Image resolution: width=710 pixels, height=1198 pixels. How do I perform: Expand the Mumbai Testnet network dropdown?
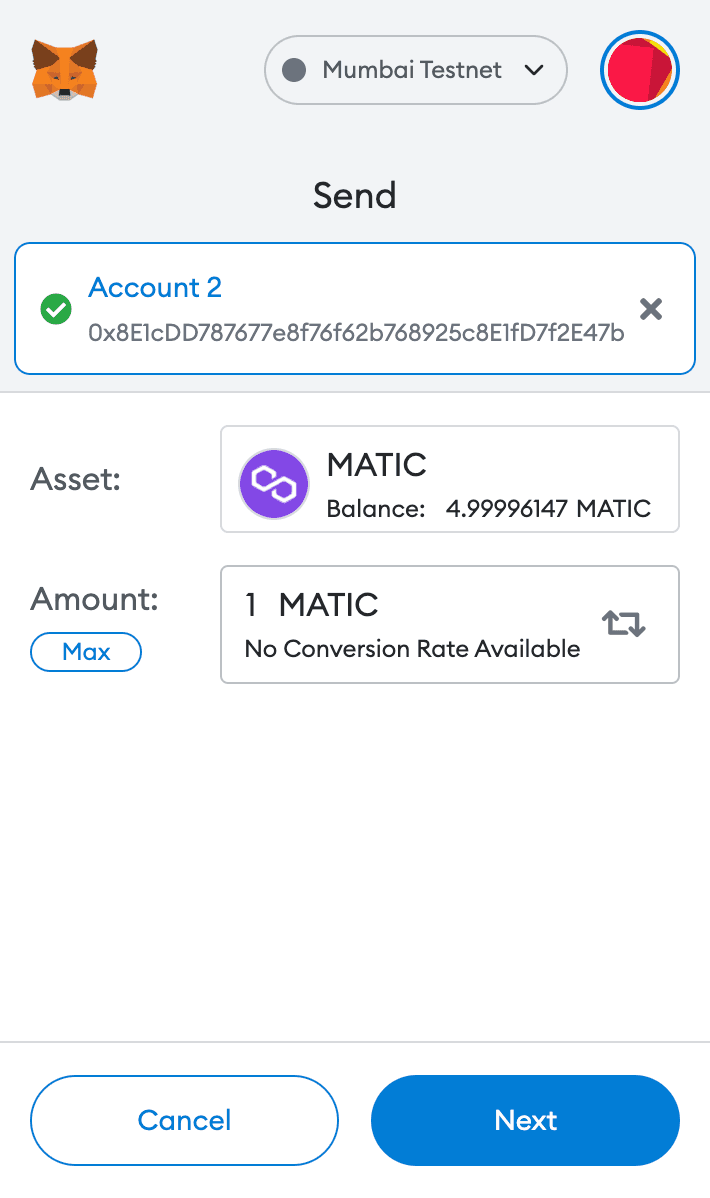point(415,70)
